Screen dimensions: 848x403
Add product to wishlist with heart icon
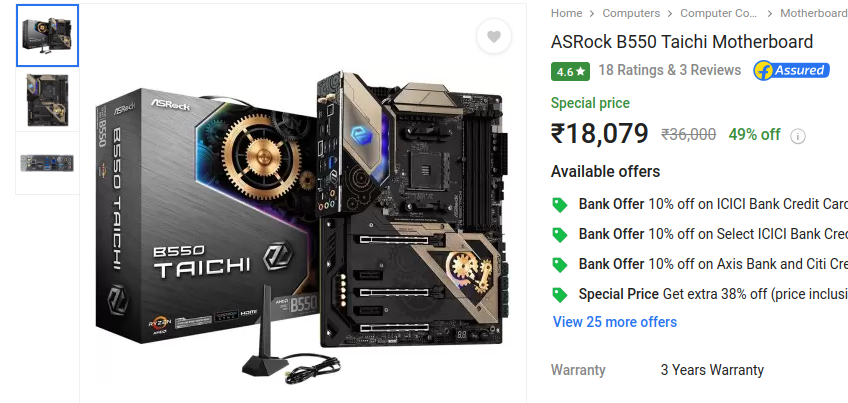click(x=493, y=36)
